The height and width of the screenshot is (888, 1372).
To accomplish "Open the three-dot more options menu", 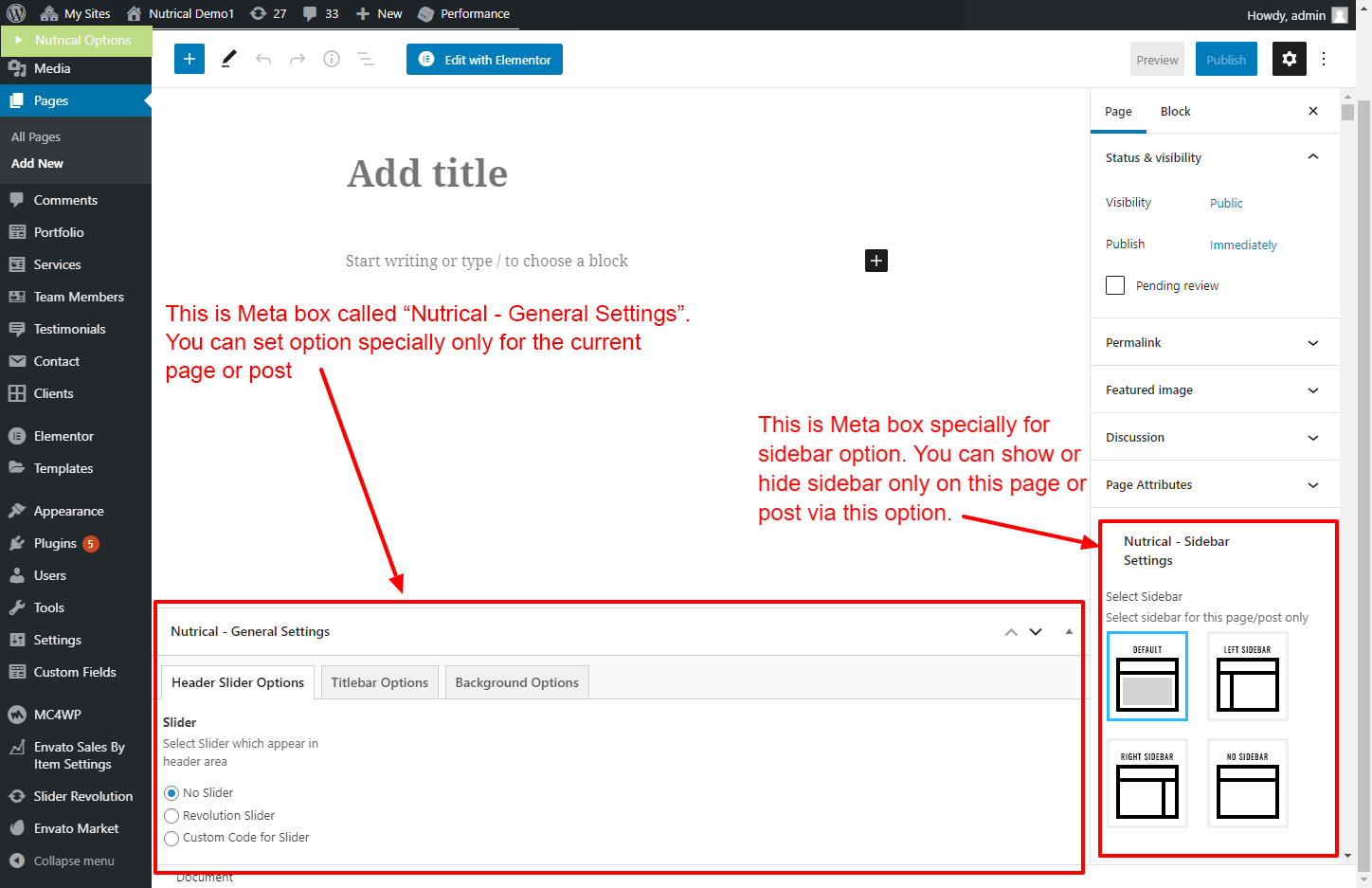I will tap(1324, 59).
